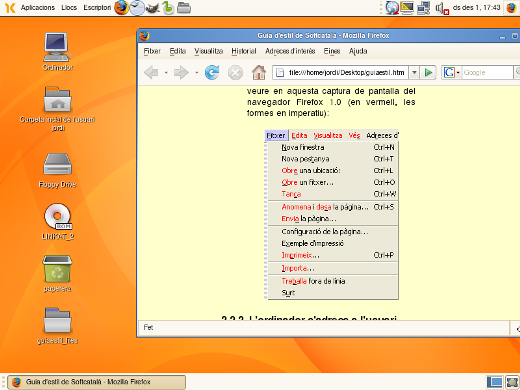Open the Llocs panel menu

[x=69, y=7]
